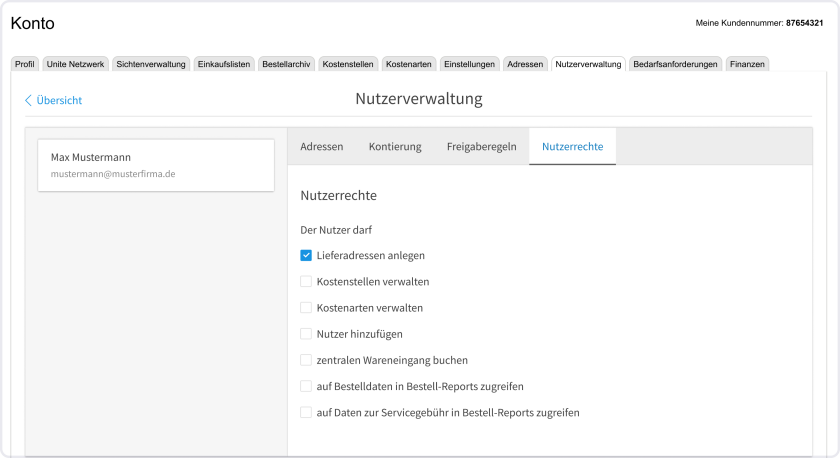
Task: Switch to the Bestellarchiv tab
Action: point(286,64)
